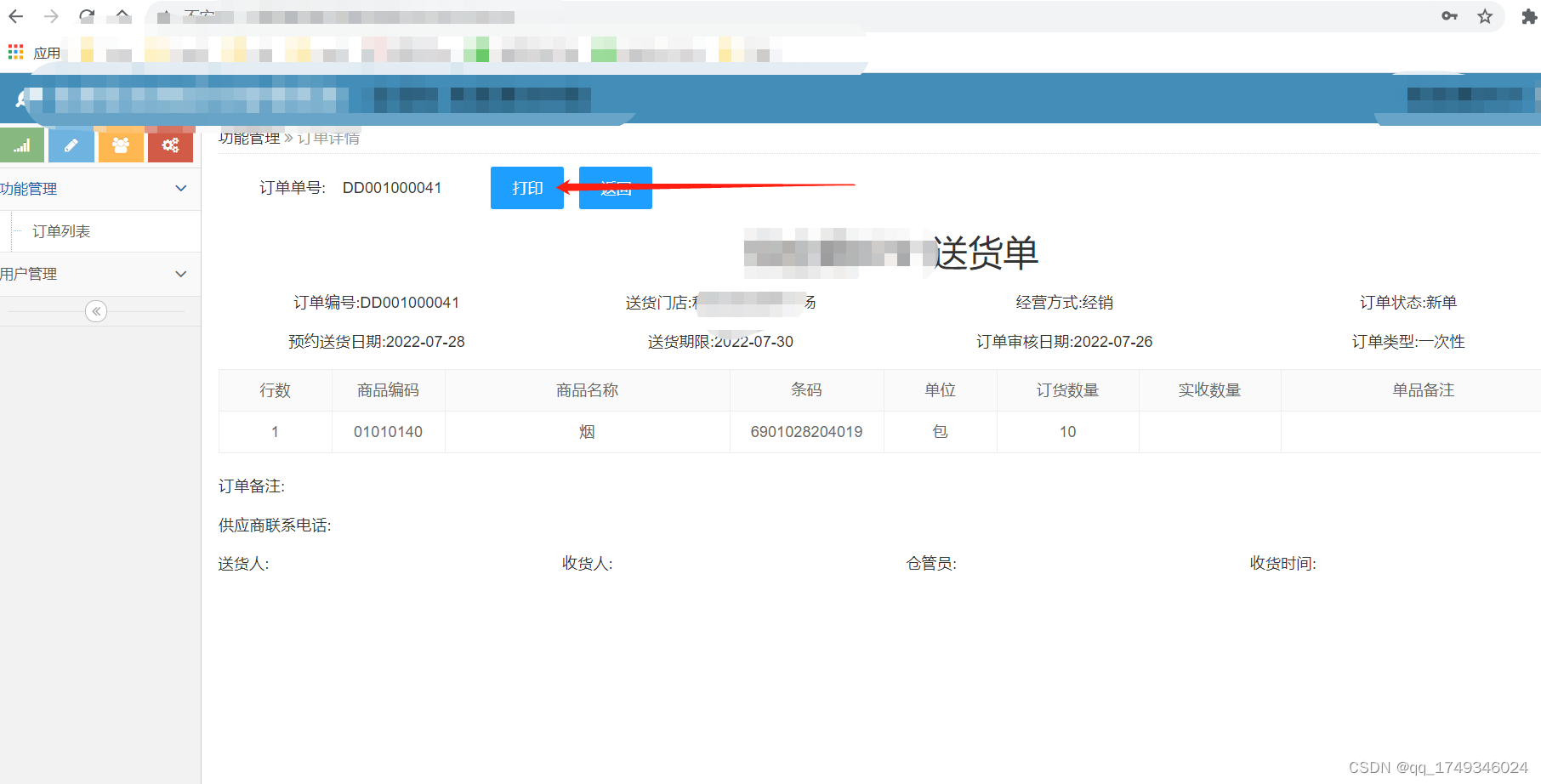This screenshot has width=1541, height=784.
Task: Click product code 01010140 cell
Action: pos(388,432)
